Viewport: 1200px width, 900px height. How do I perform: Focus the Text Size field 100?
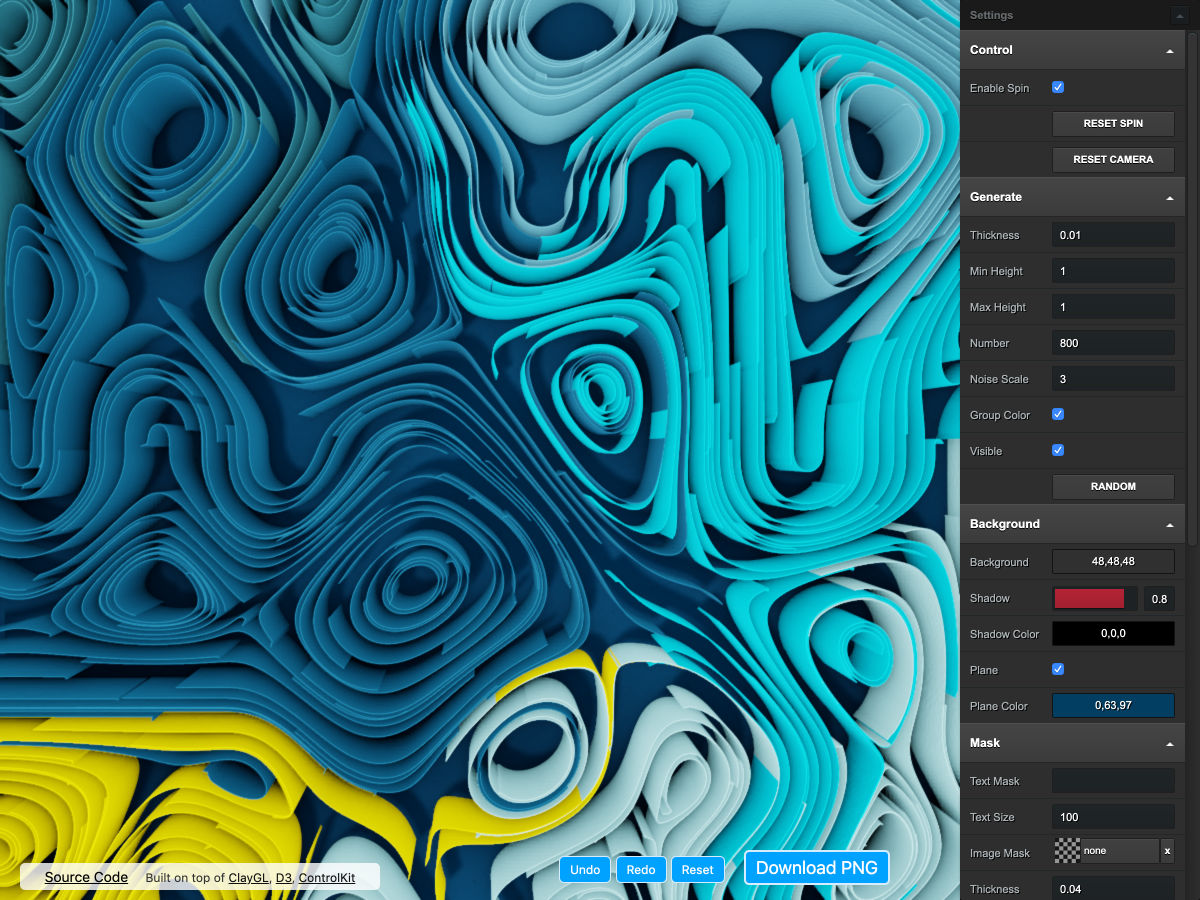tap(1113, 817)
